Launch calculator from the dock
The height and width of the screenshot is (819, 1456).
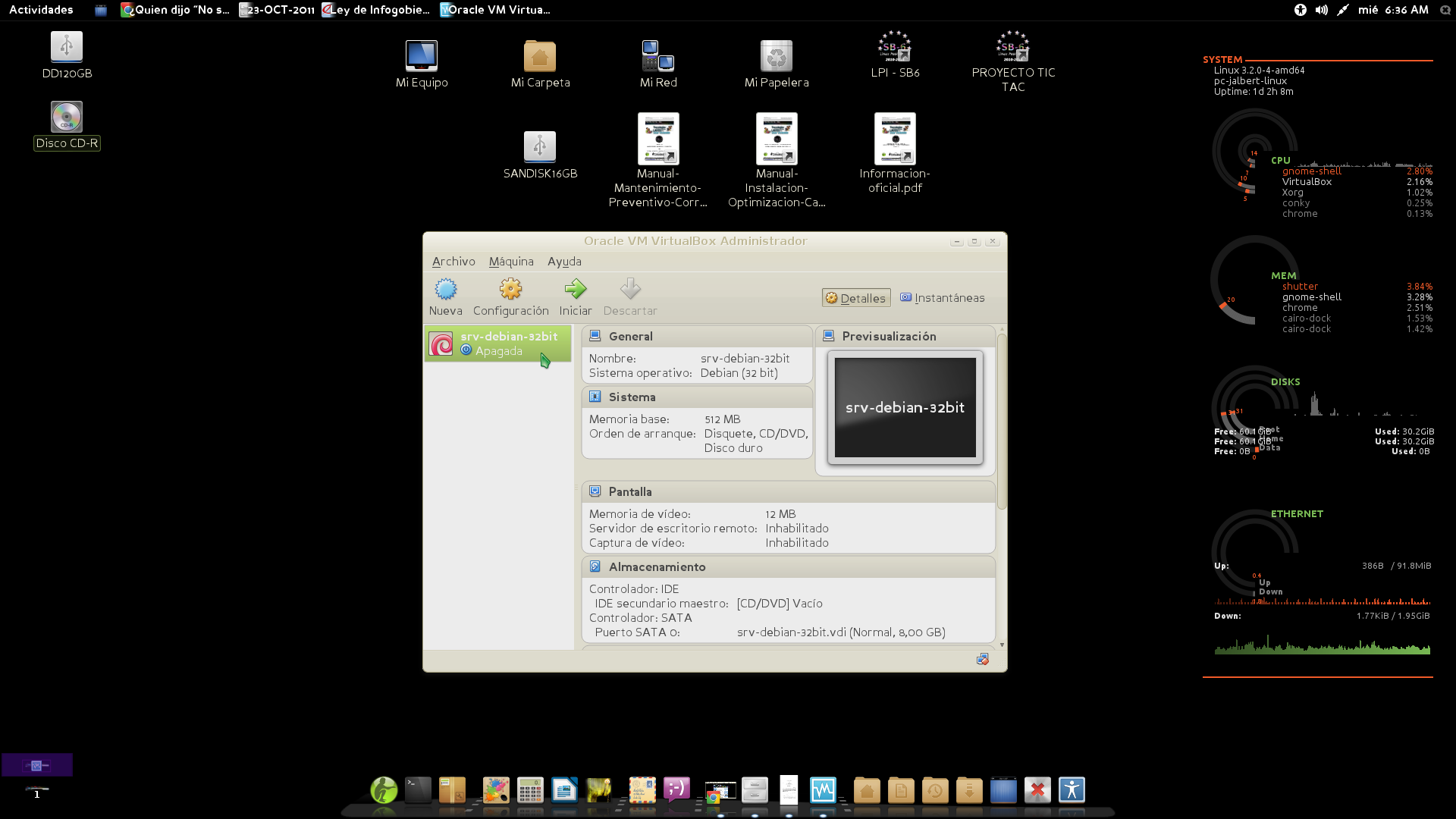click(x=529, y=790)
